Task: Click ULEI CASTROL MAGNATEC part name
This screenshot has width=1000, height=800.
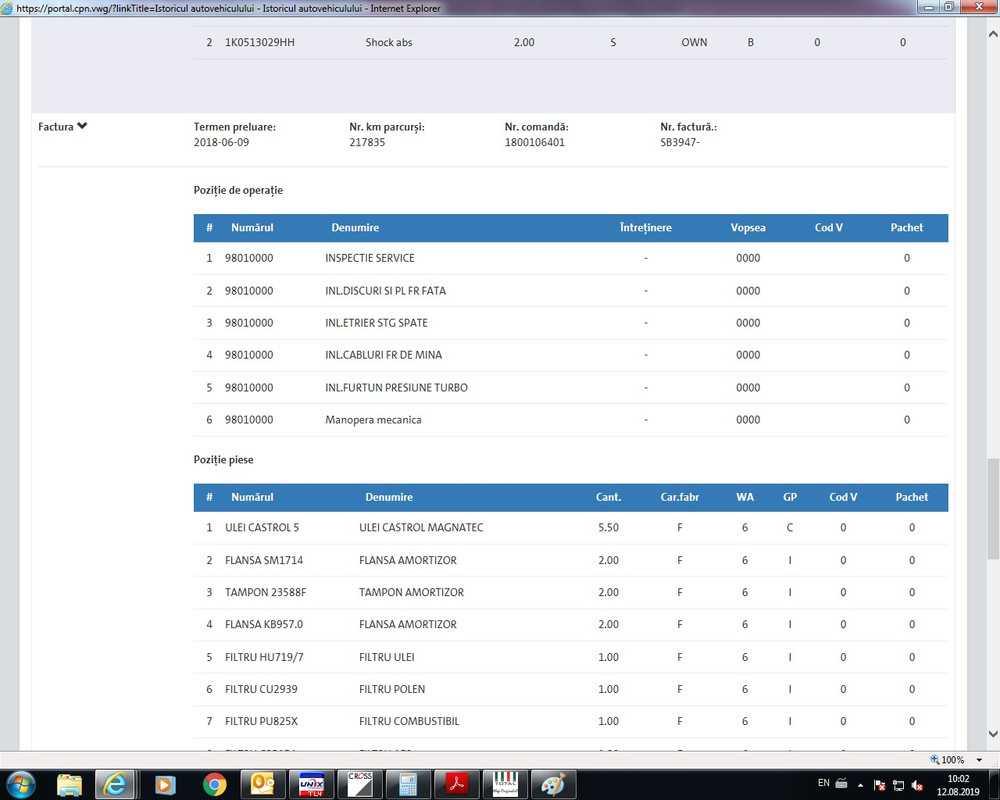Action: 421,528
